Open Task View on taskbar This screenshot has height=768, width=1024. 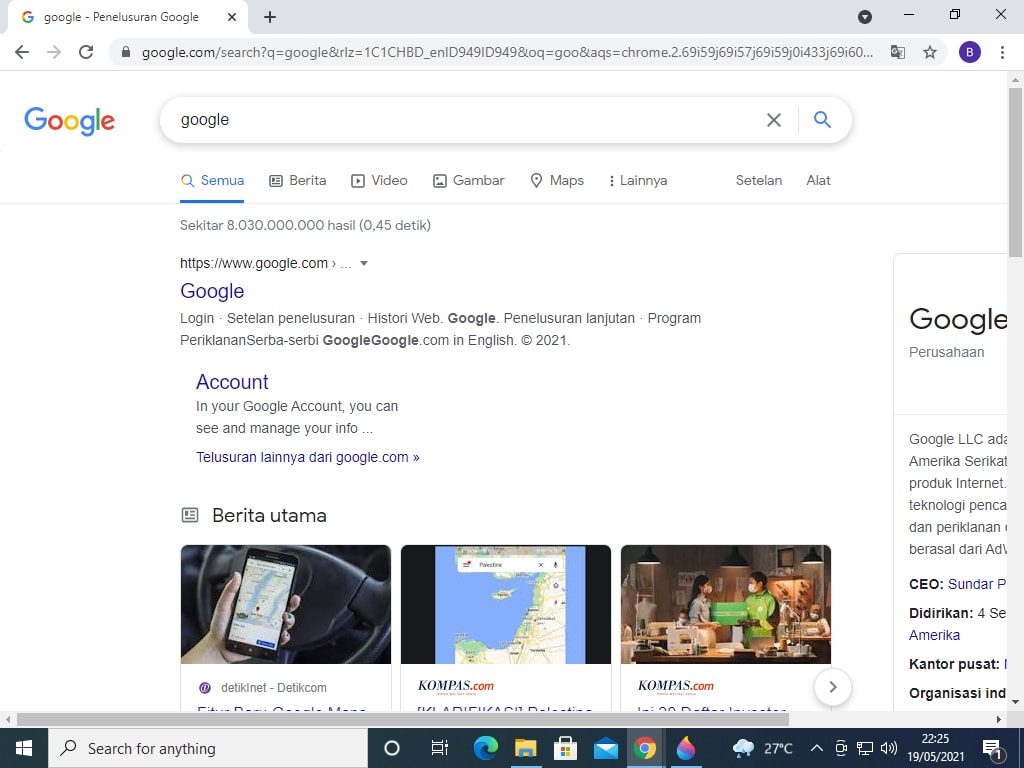(440, 748)
